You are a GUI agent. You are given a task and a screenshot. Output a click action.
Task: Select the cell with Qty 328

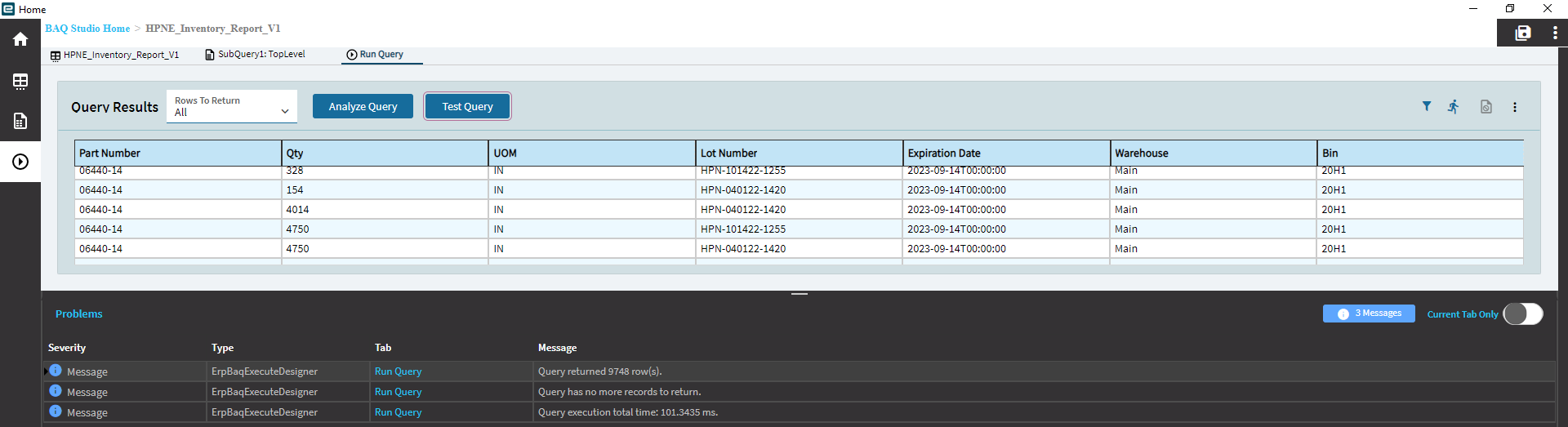[x=385, y=171]
